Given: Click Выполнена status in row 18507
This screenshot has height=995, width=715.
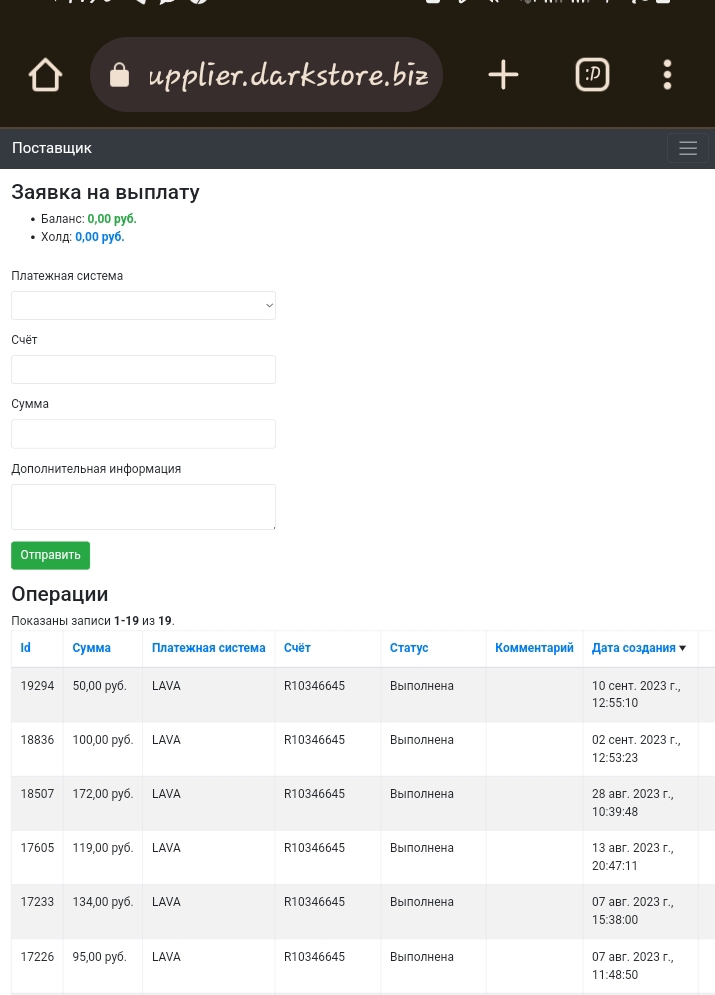Looking at the screenshot, I should point(422,794).
